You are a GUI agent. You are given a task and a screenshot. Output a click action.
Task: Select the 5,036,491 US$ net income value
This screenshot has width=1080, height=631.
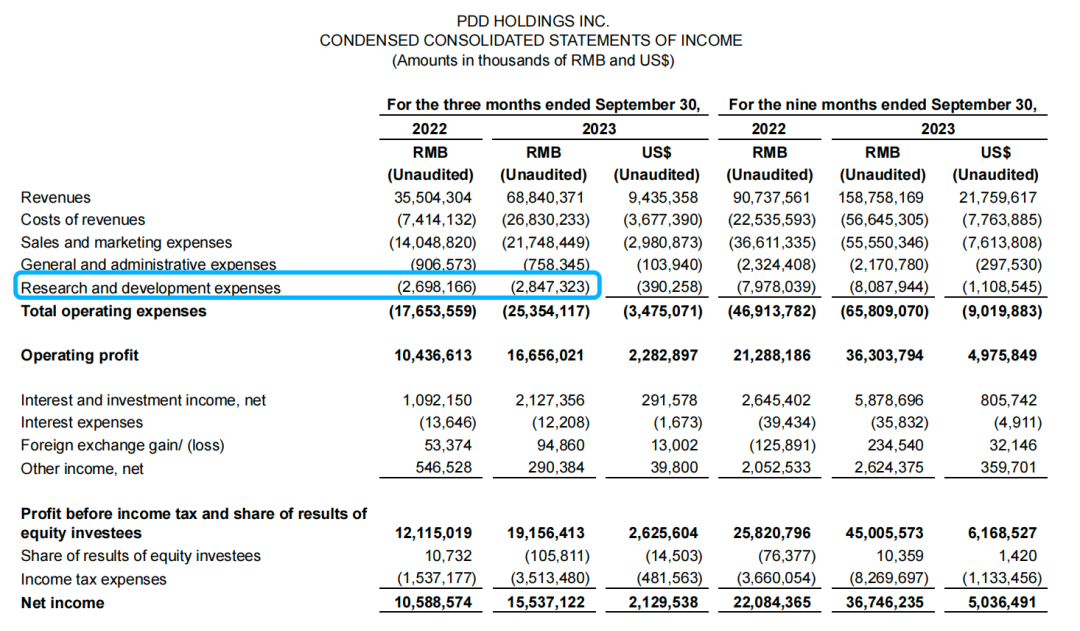point(1002,602)
